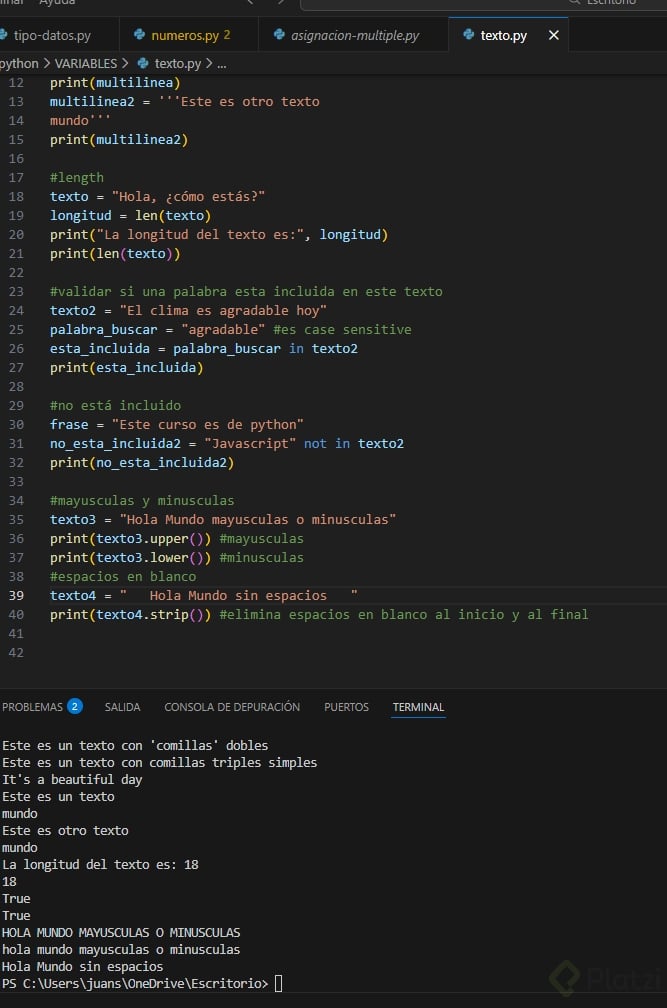Click the '#no está incluido' comment
Viewport: 667px width, 1008px height.
click(116, 406)
